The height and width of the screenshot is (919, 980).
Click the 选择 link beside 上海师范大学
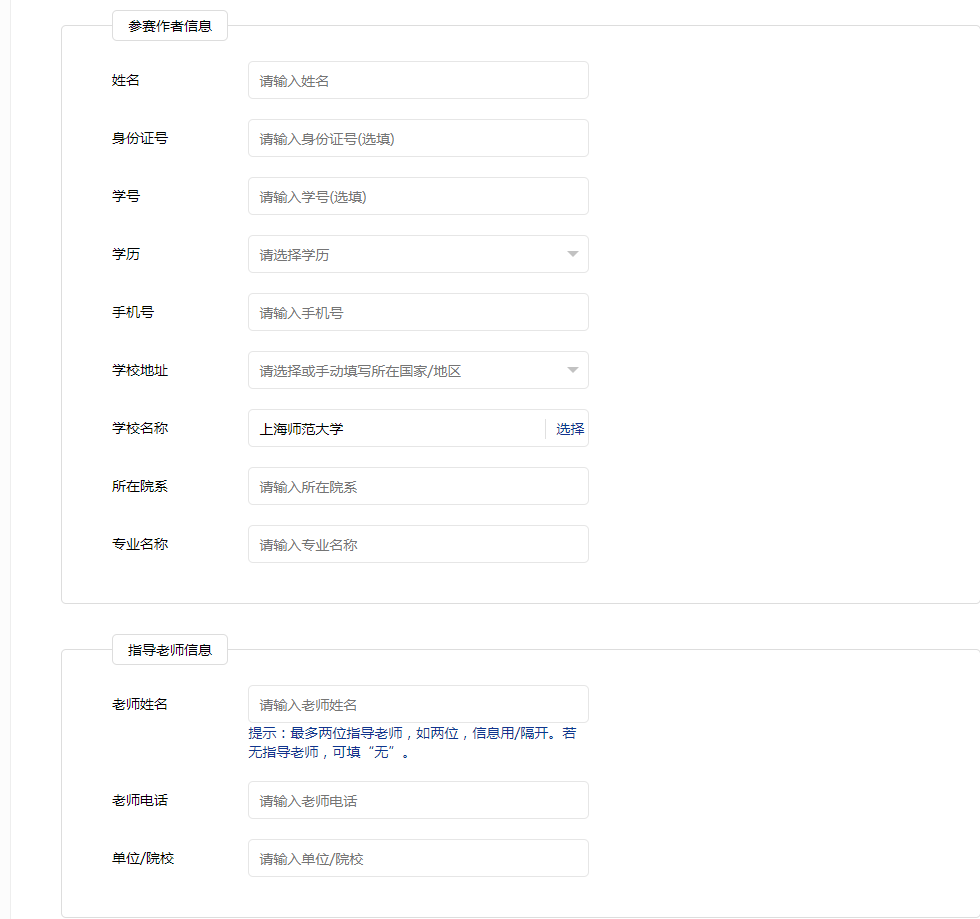pyautogui.click(x=570, y=429)
